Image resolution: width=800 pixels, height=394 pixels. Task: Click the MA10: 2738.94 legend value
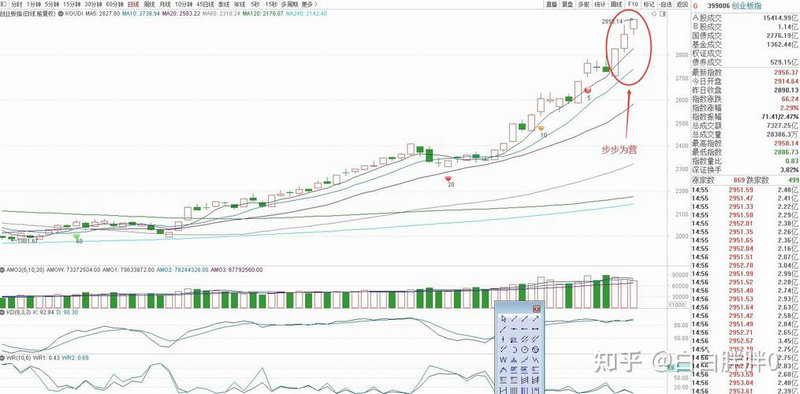point(141,13)
